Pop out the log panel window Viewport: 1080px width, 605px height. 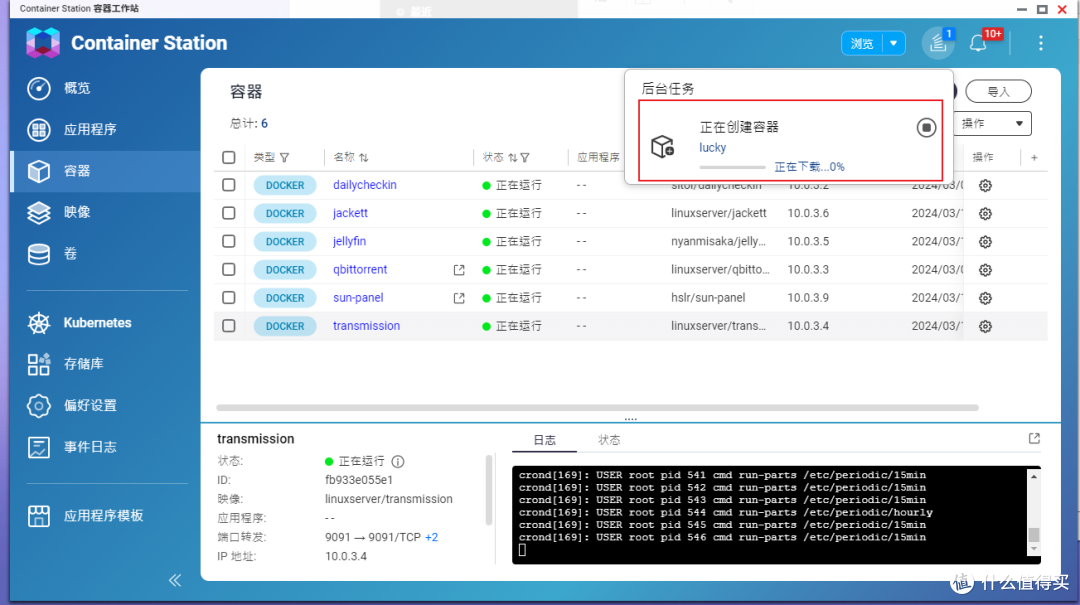point(1034,438)
